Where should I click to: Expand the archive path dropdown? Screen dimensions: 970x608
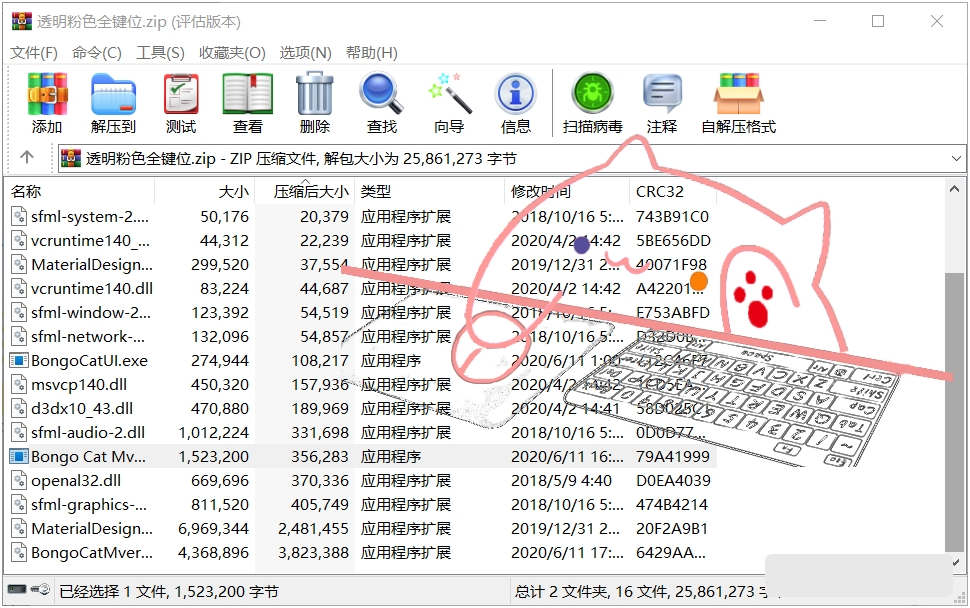[x=956, y=158]
